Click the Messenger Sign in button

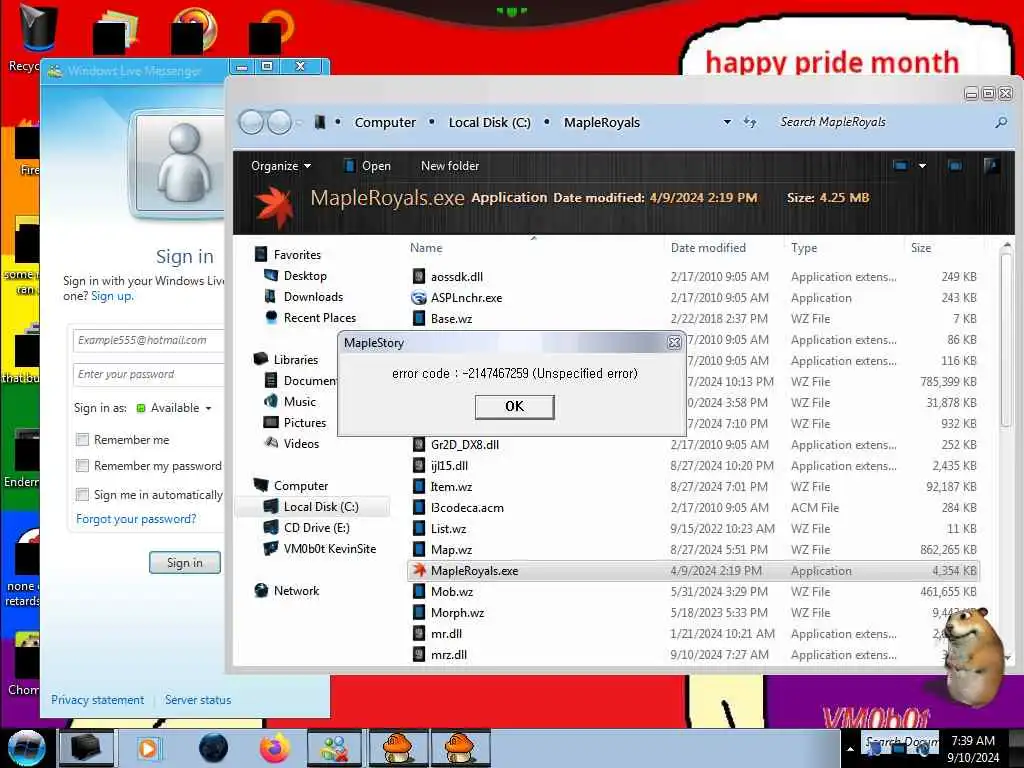point(185,562)
